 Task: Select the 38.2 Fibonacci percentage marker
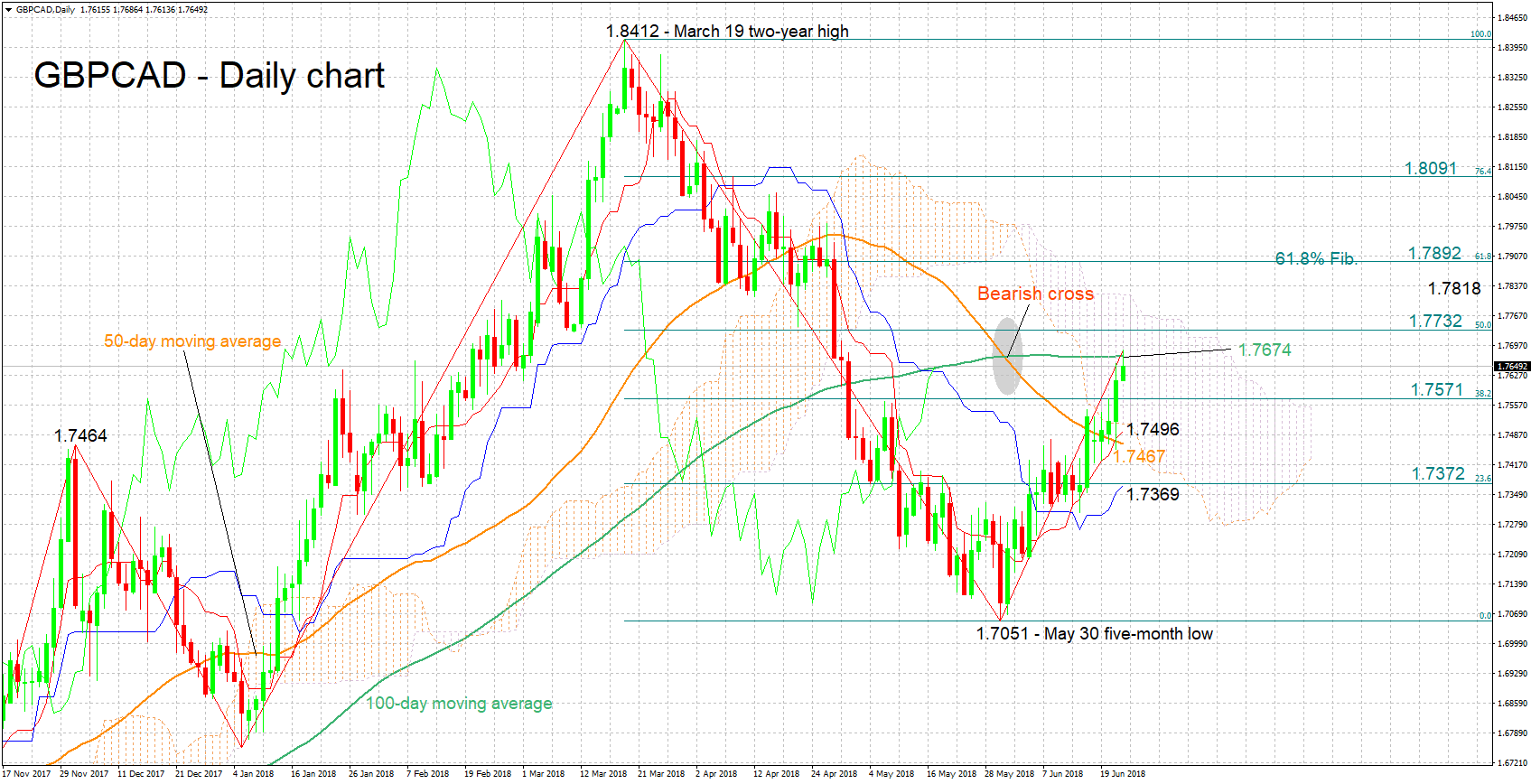(x=1484, y=394)
